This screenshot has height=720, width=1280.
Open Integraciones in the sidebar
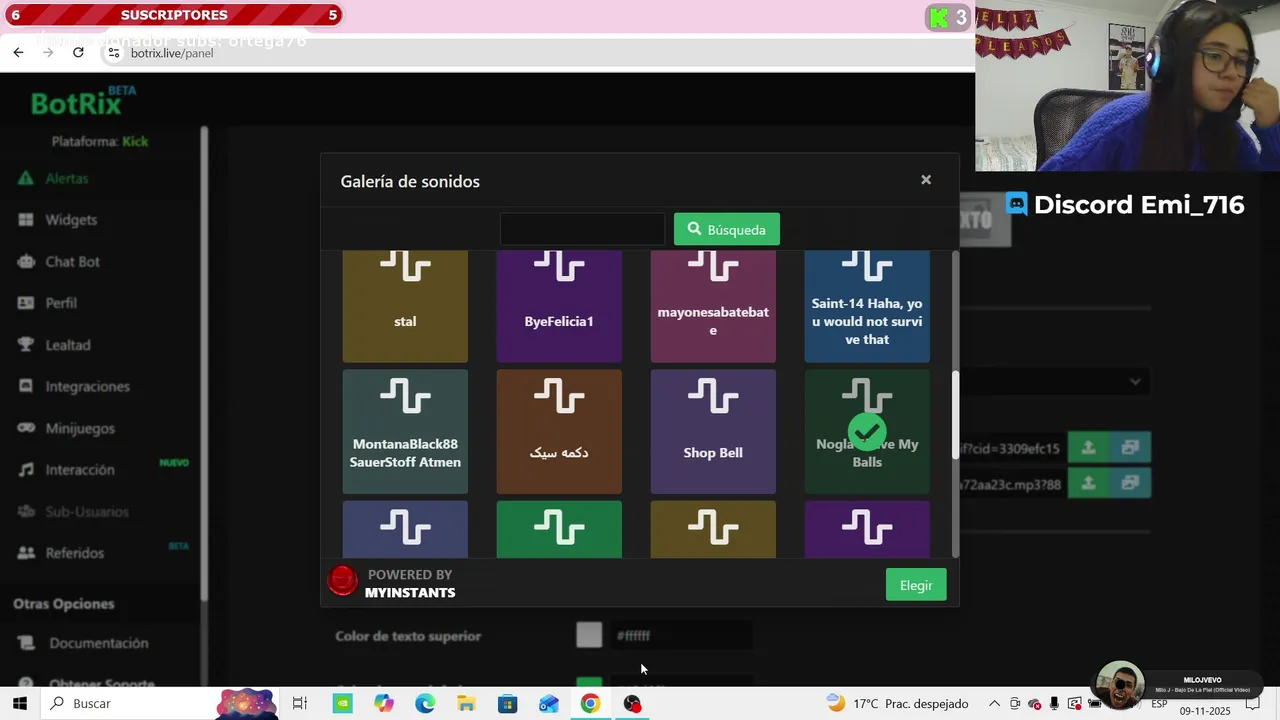coord(87,387)
